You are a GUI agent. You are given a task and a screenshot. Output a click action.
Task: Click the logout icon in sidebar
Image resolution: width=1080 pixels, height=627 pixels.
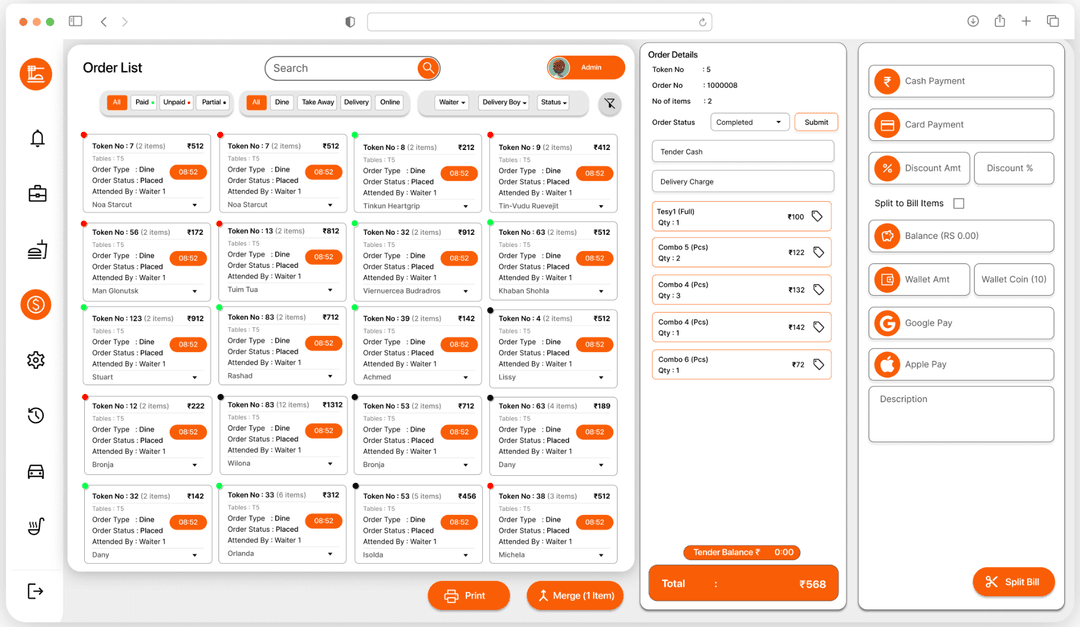[x=36, y=591]
